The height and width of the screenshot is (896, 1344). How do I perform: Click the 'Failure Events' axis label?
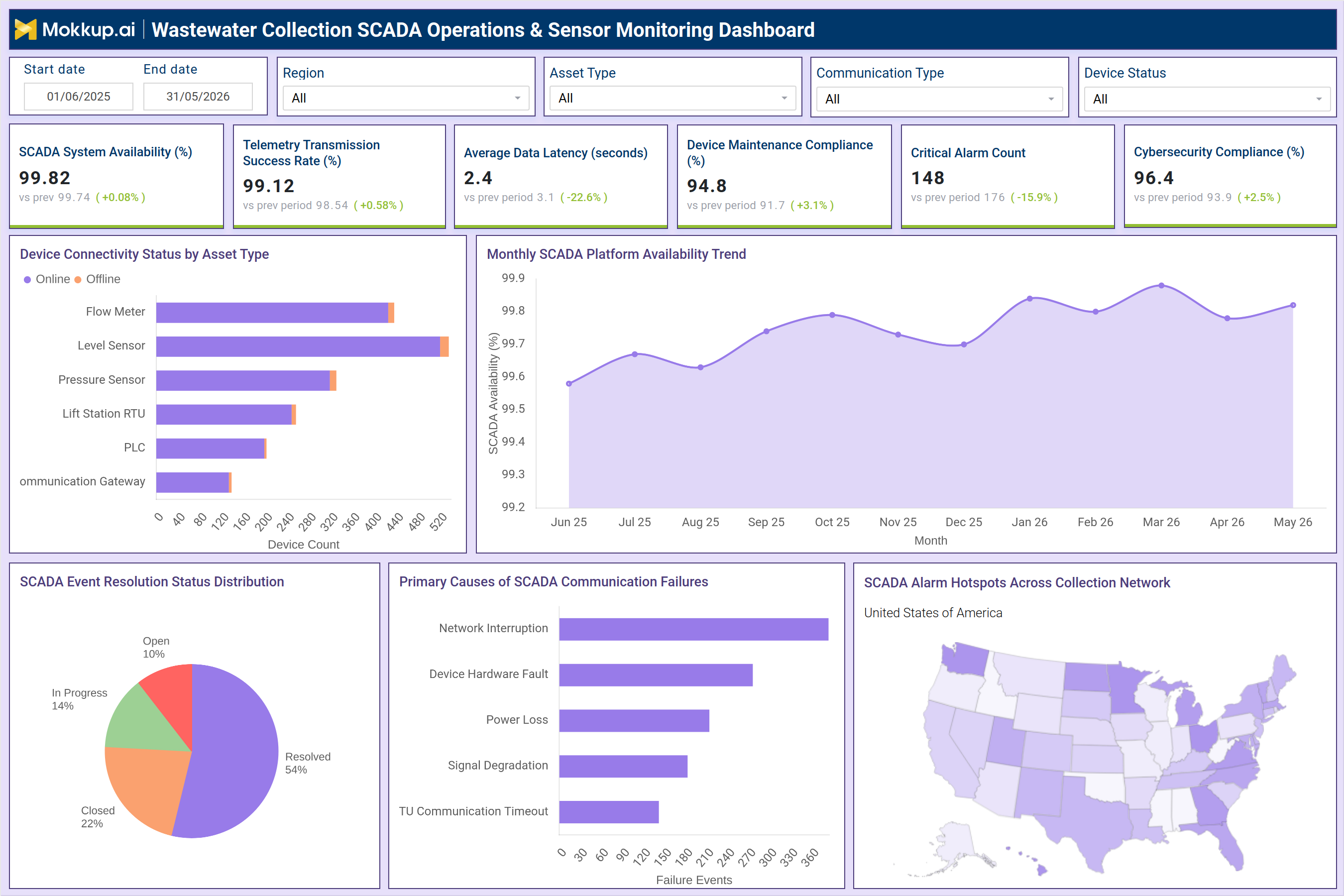coord(694,880)
